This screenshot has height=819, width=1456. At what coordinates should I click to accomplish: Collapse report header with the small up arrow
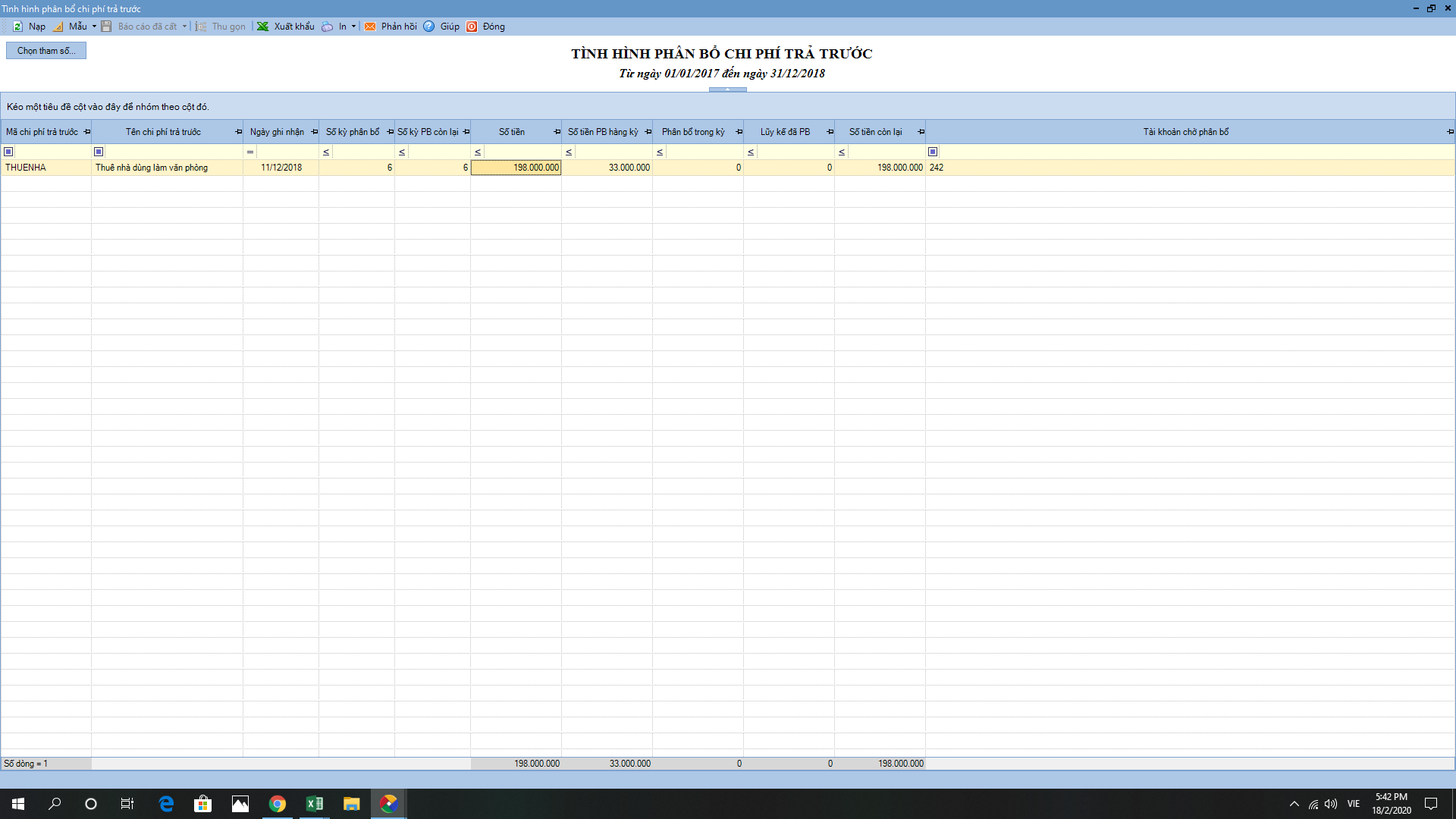tap(727, 89)
